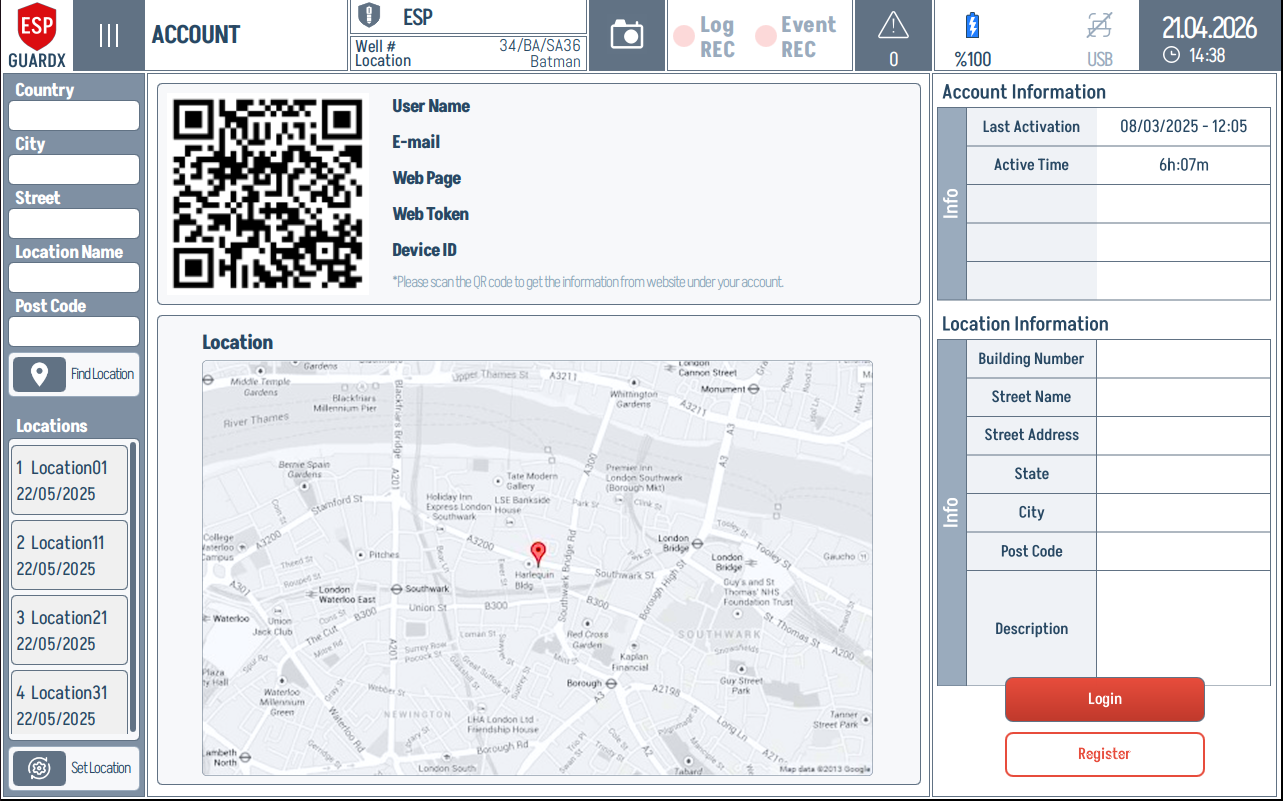The width and height of the screenshot is (1283, 801).
Task: Click the QR code image
Action: [270, 193]
